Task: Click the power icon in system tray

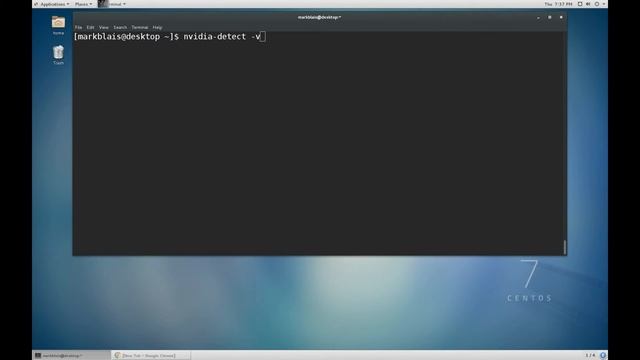Action: pyautogui.click(x=597, y=4)
